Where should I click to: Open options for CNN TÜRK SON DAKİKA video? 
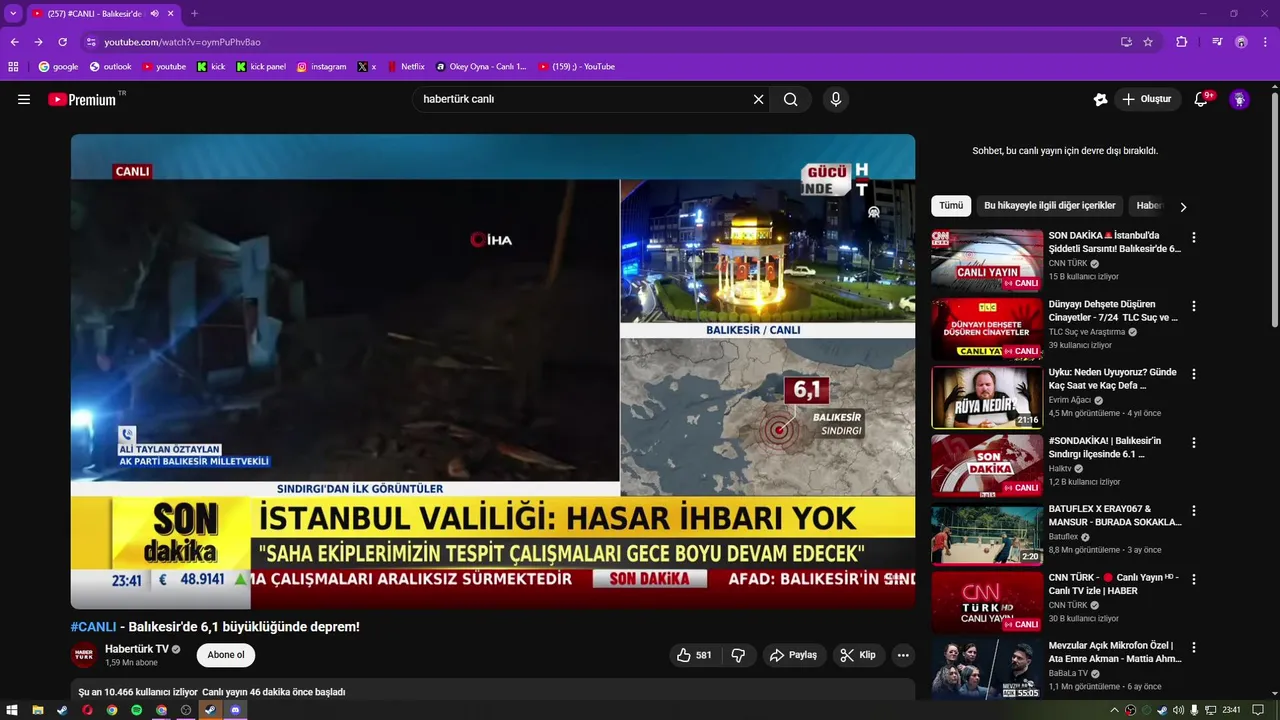click(x=1193, y=238)
